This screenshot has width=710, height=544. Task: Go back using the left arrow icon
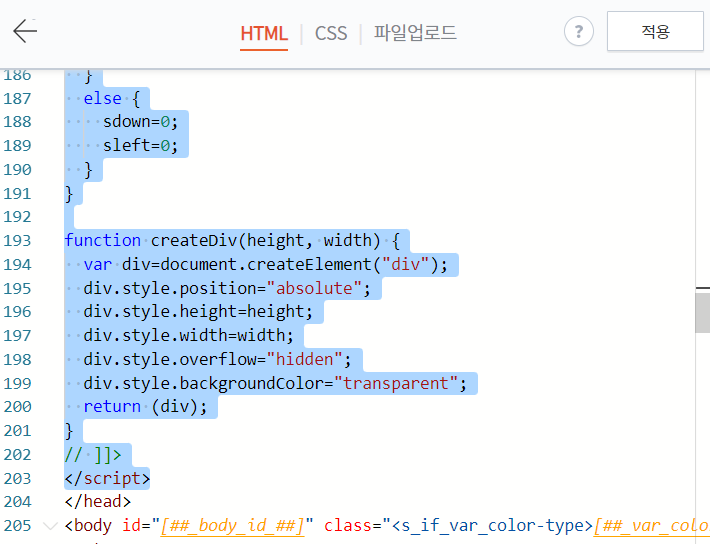tap(25, 31)
